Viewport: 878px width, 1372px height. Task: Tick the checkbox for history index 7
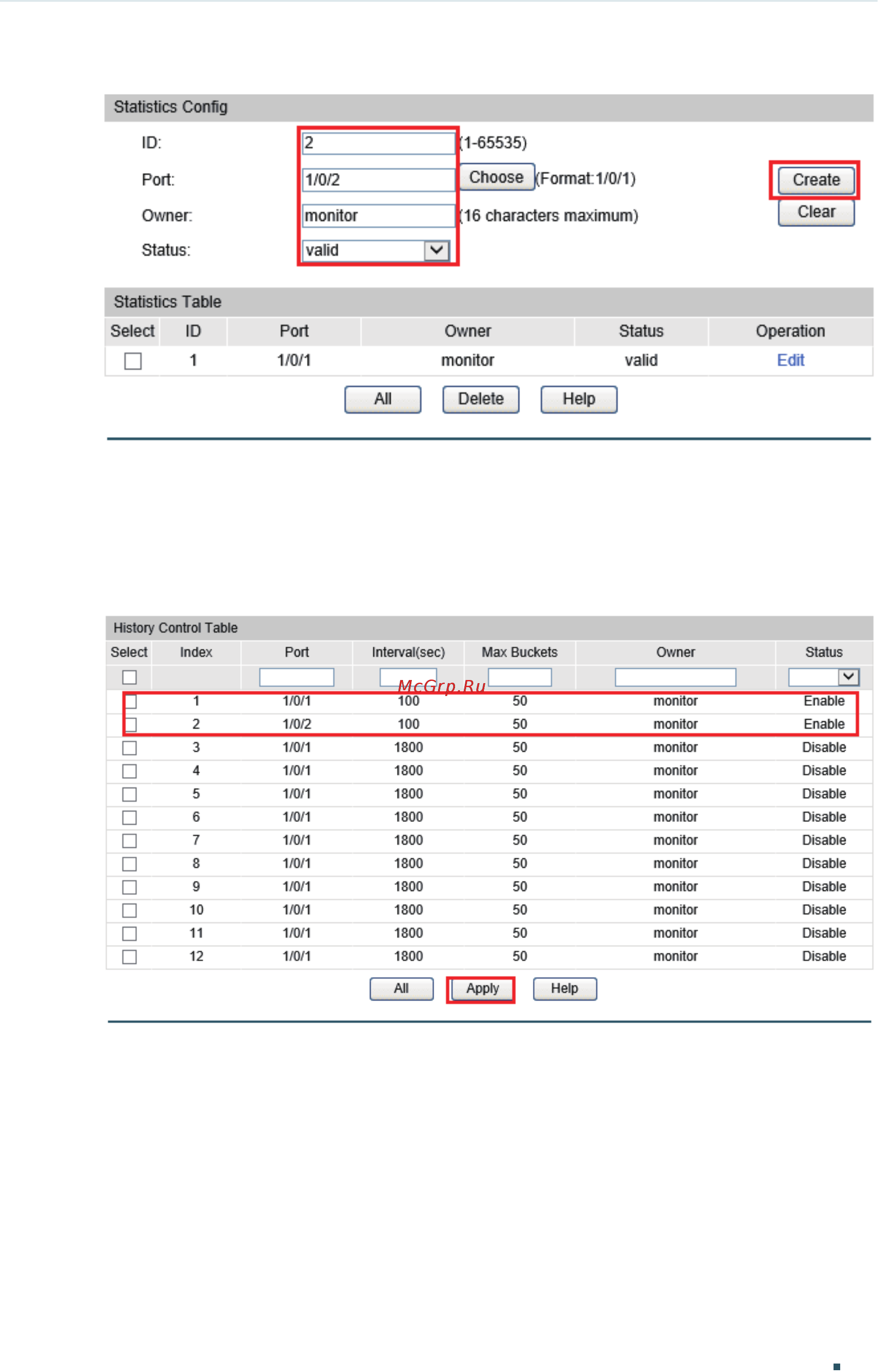(x=129, y=841)
